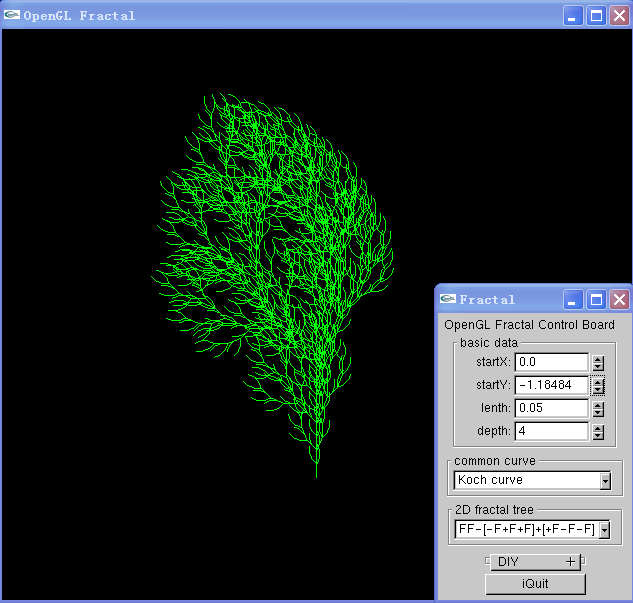Open the common curve dropdown
Screen dimensions: 633x603
click(605, 481)
